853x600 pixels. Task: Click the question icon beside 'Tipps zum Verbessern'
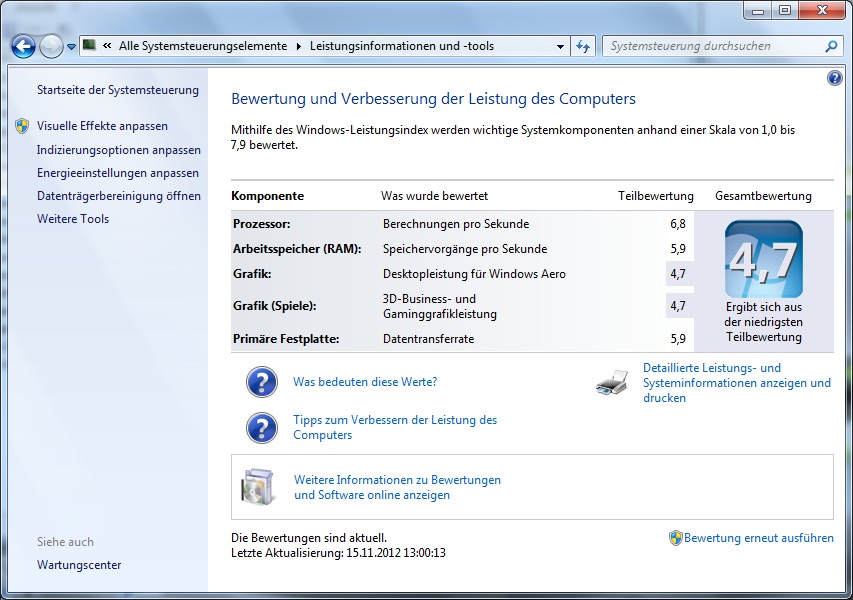(262, 428)
